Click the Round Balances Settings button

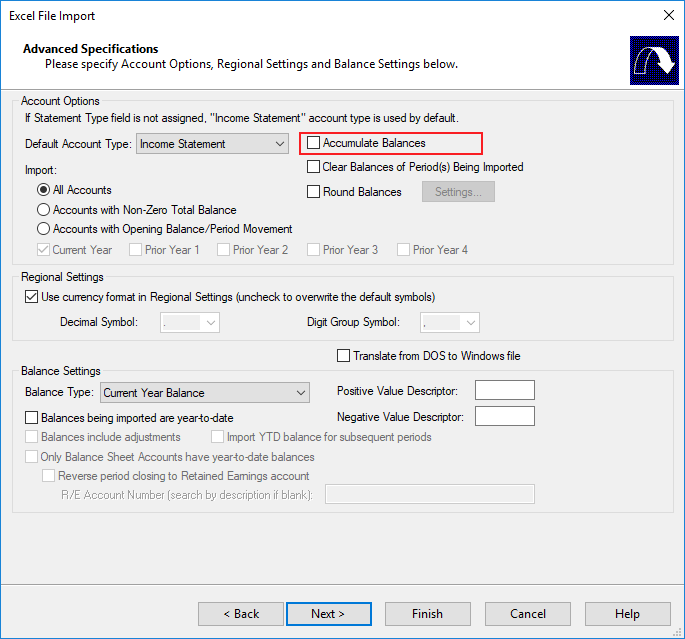[458, 192]
